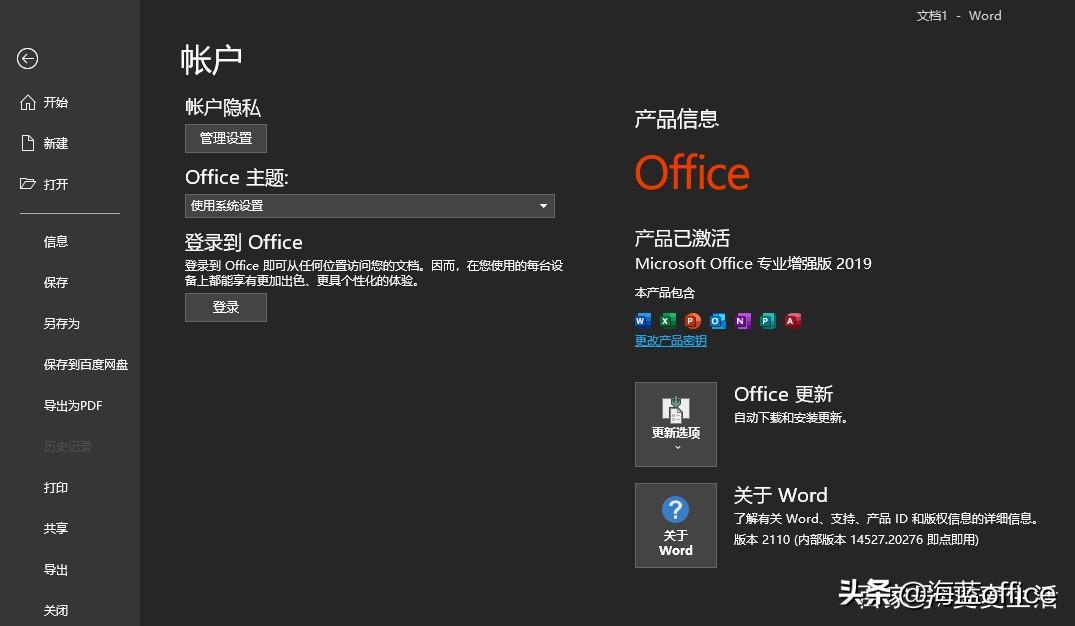Image resolution: width=1075 pixels, height=626 pixels.
Task: Click the 版本 2110 build number text
Action: [x=856, y=540]
